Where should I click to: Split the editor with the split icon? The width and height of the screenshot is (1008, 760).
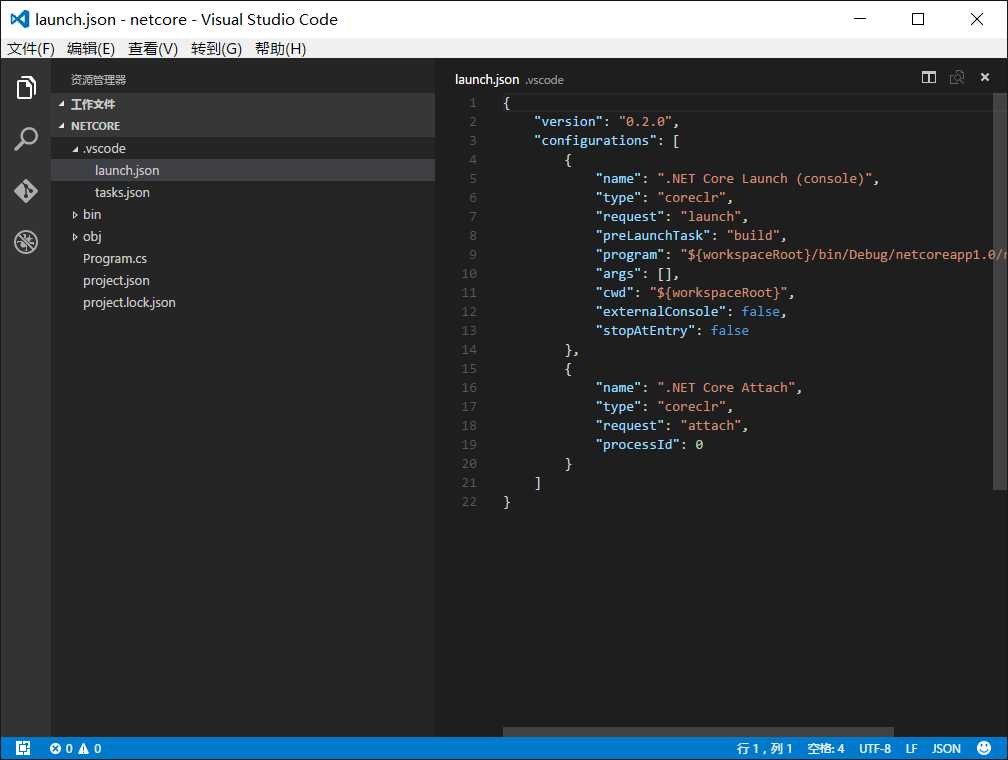click(x=929, y=78)
